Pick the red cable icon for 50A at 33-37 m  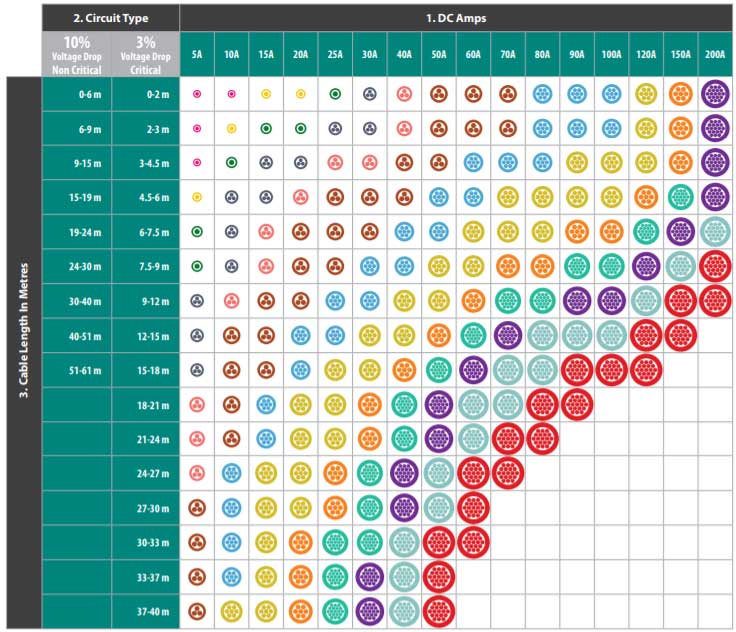tap(439, 577)
